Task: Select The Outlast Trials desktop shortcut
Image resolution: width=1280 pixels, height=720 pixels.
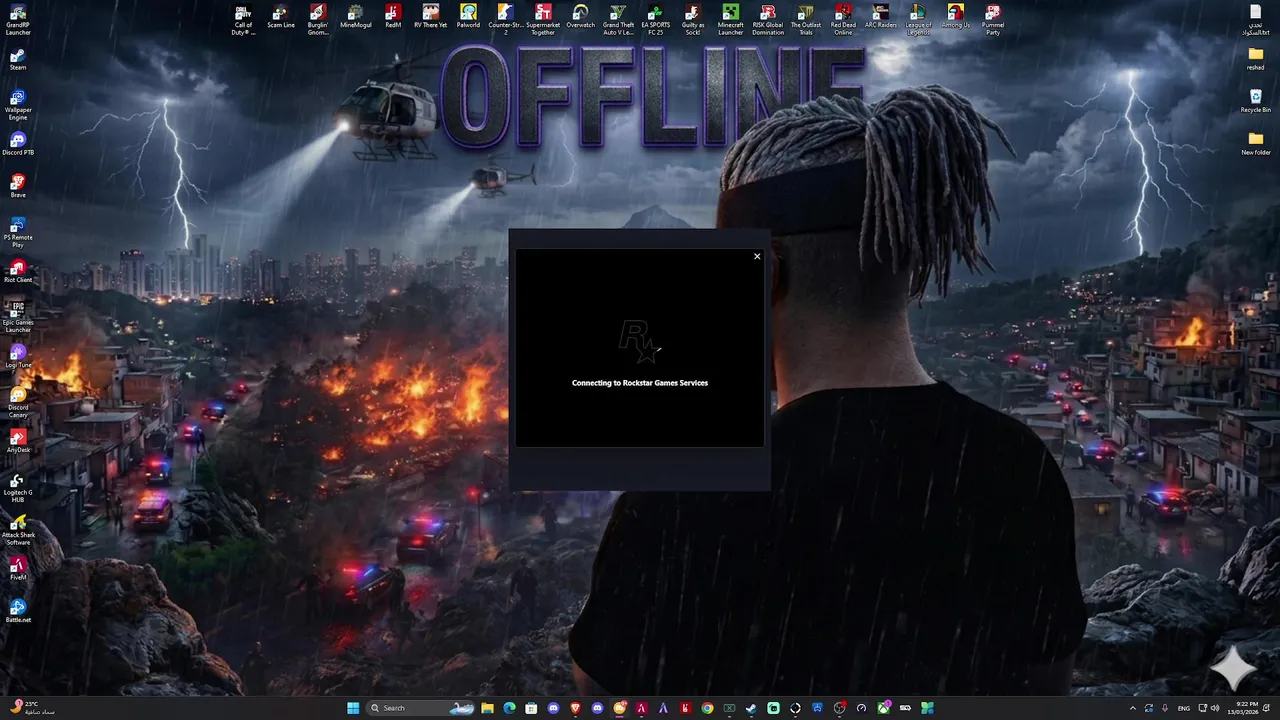Action: pos(806,20)
